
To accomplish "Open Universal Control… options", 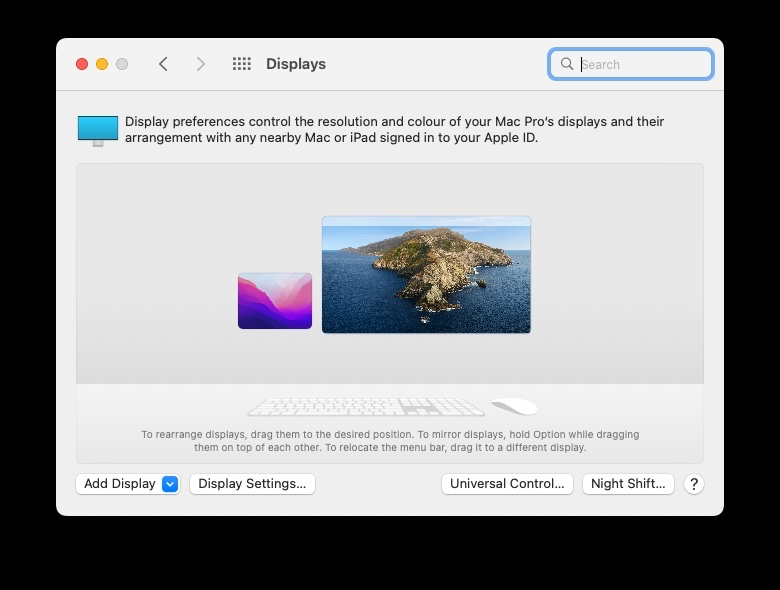I will [507, 484].
